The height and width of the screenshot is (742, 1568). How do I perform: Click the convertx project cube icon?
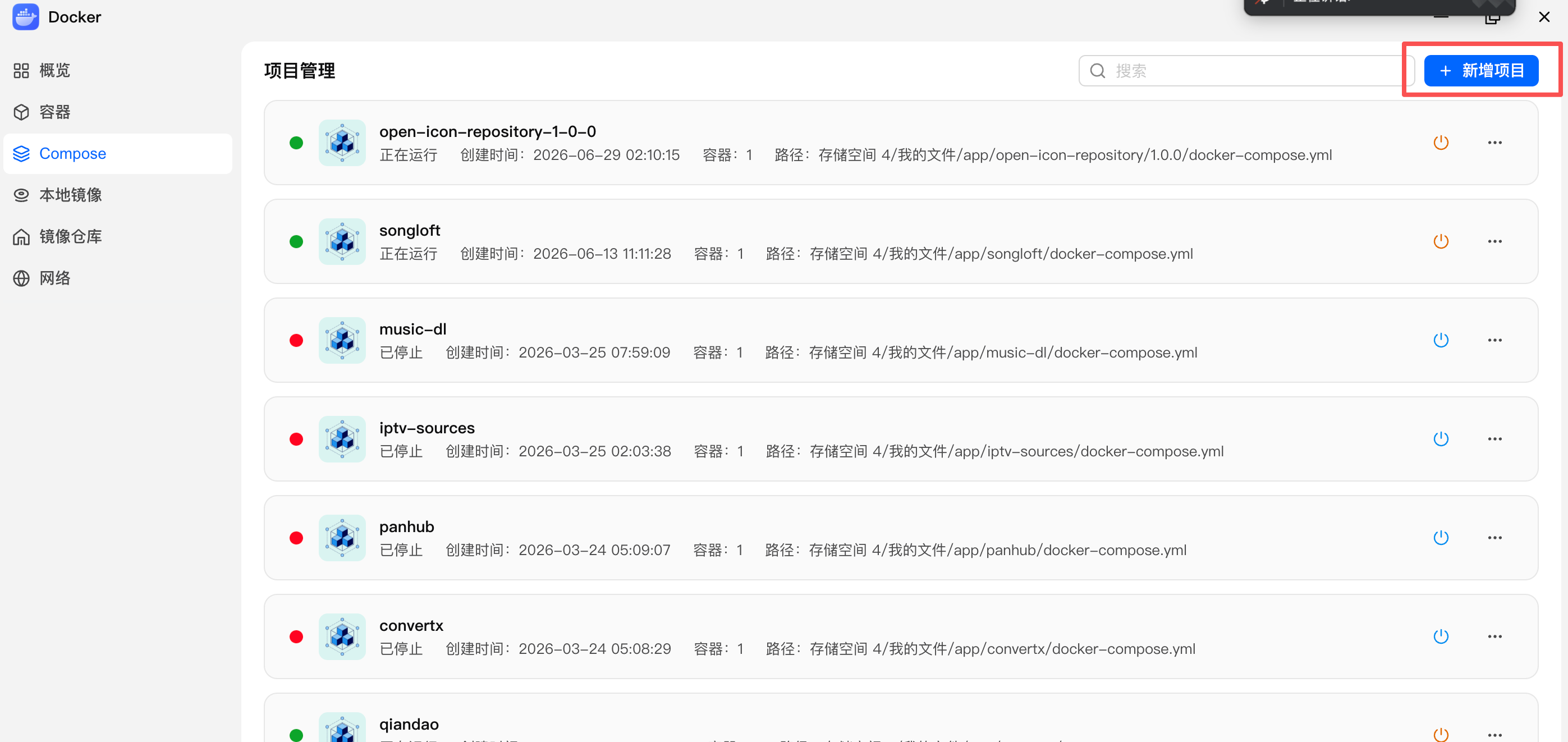click(x=342, y=636)
